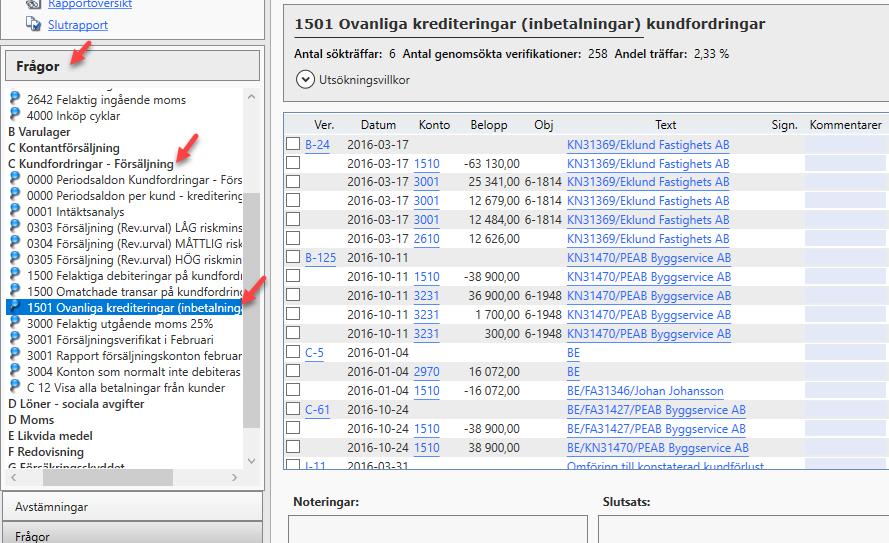Click the pin icon beside 4000 Inköp cyklar
The height and width of the screenshot is (543, 889).
[15, 114]
